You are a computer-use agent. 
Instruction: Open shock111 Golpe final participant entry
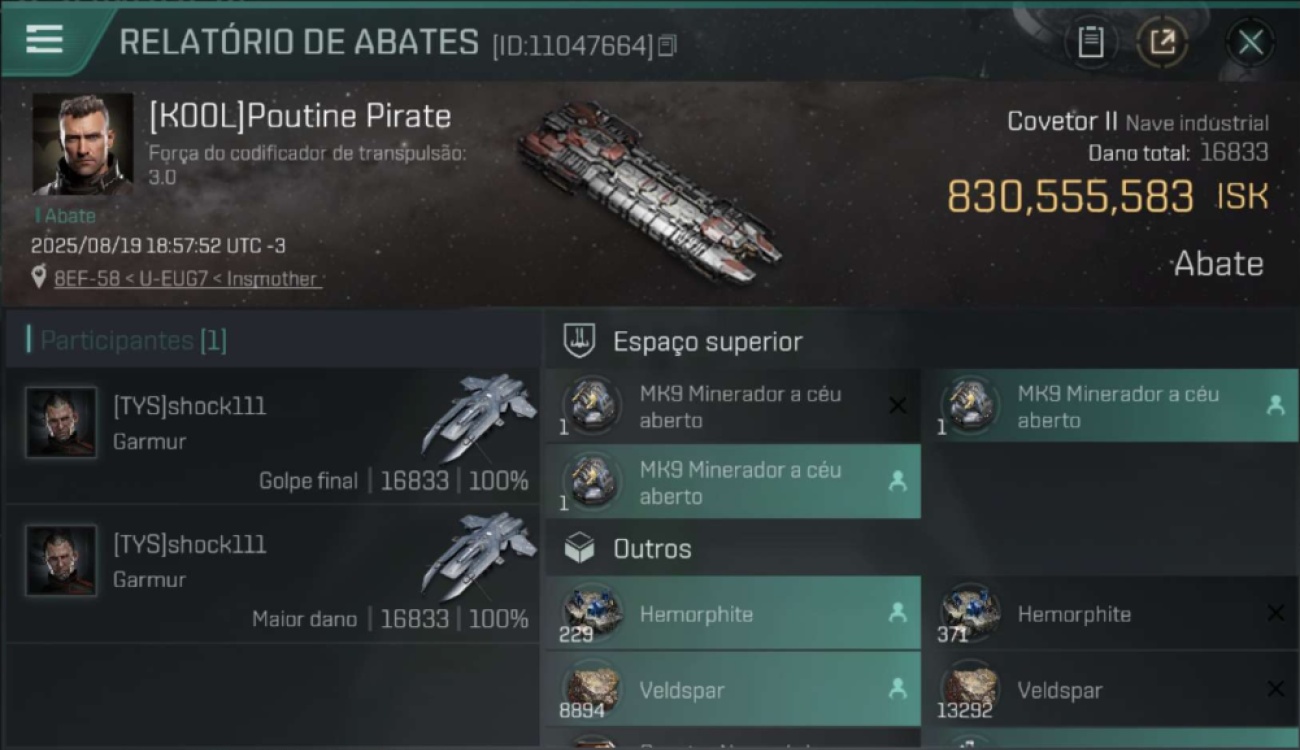[273, 435]
